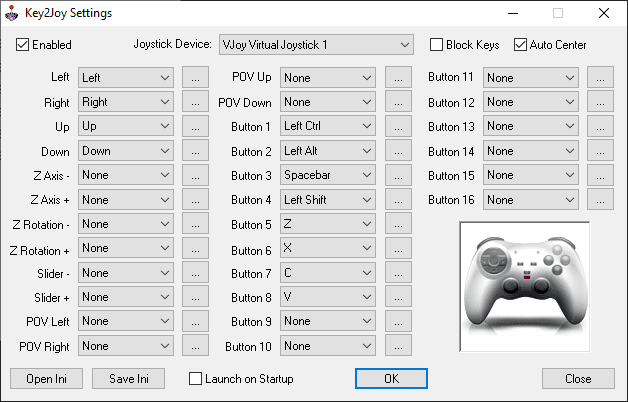
Task: Click the ellipsis button for Slider +
Action: point(195,297)
